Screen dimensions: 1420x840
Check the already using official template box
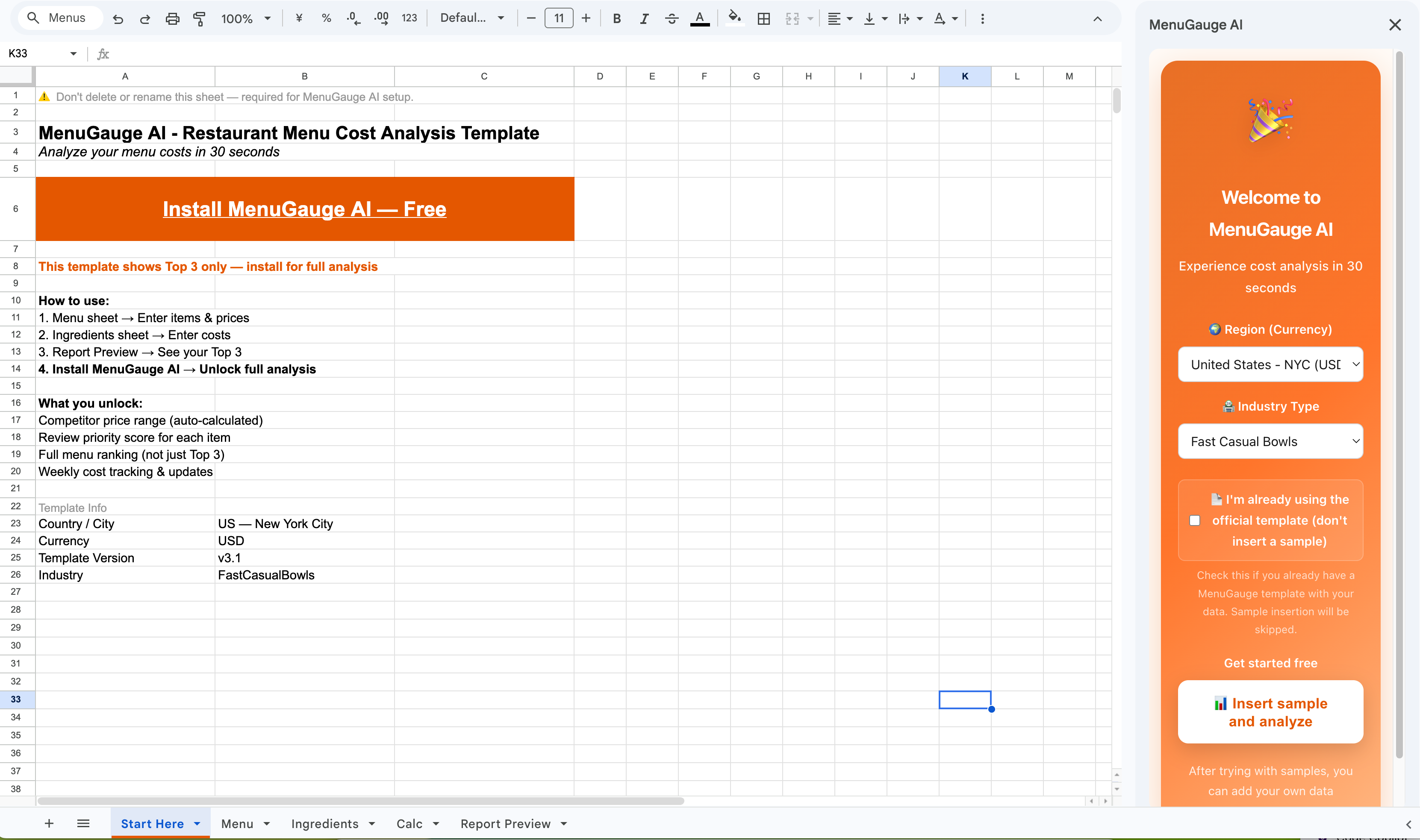pyautogui.click(x=1195, y=520)
